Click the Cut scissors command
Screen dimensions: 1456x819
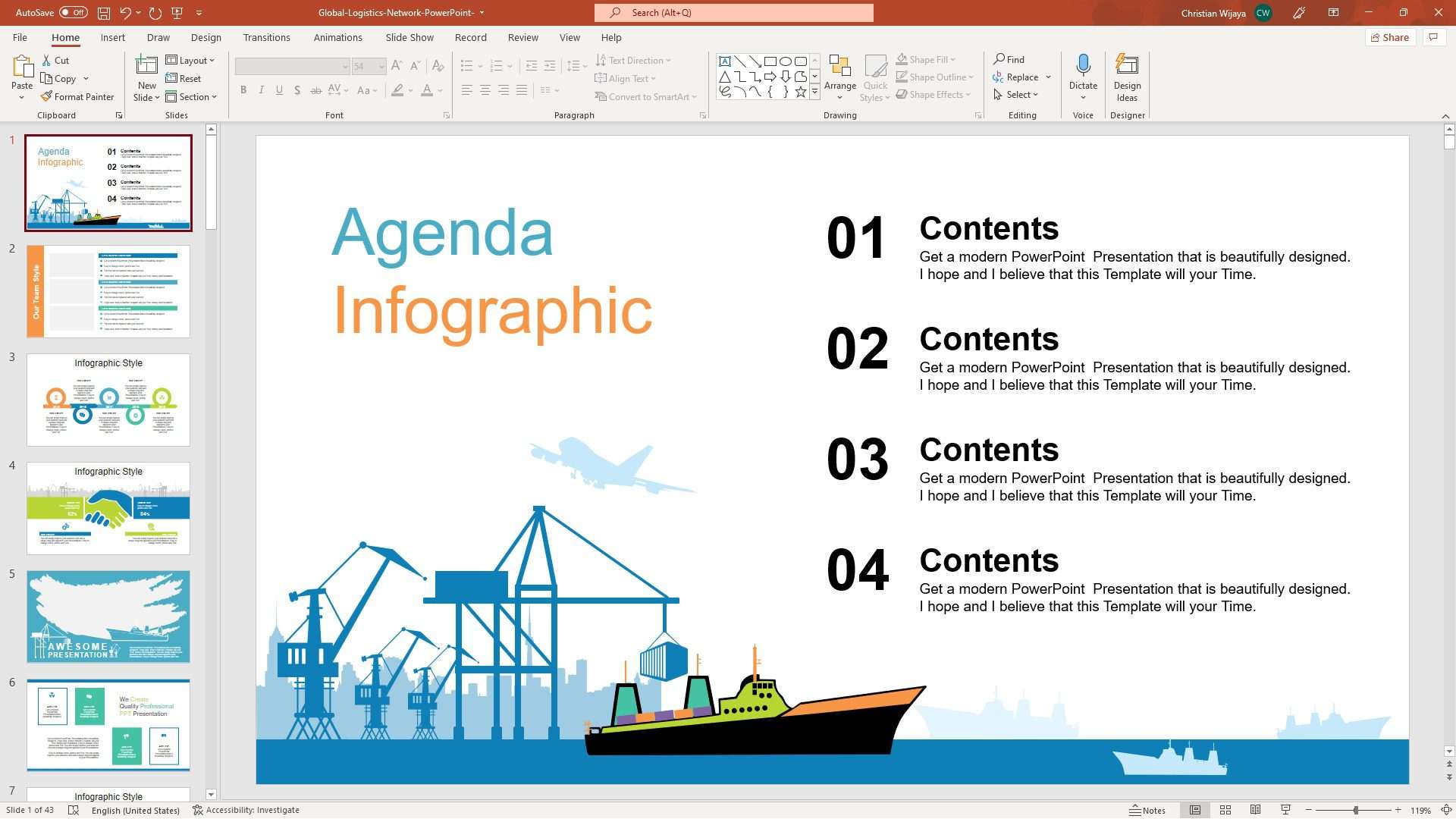55,60
